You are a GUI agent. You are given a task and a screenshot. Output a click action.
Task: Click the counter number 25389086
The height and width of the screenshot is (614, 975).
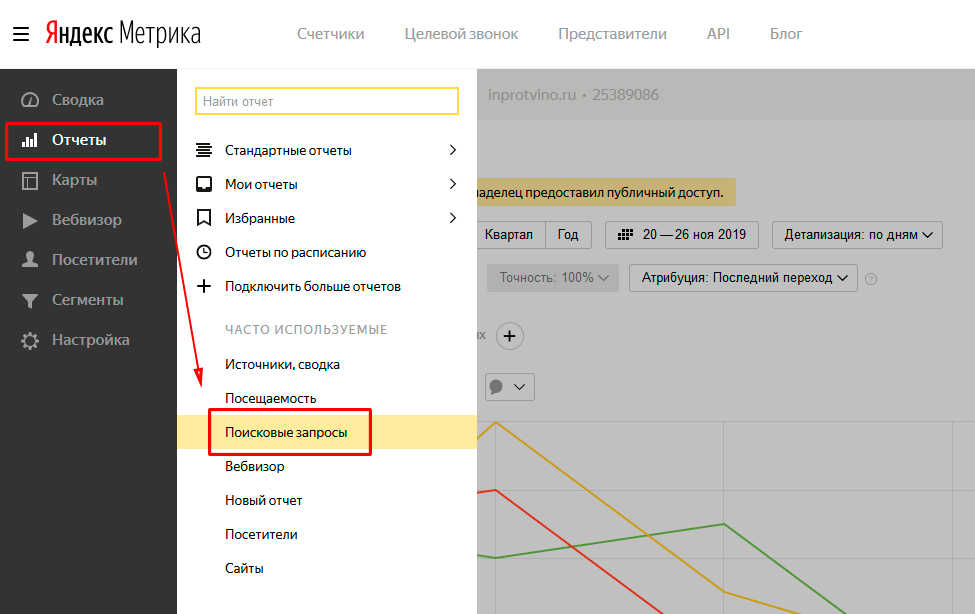[x=625, y=95]
